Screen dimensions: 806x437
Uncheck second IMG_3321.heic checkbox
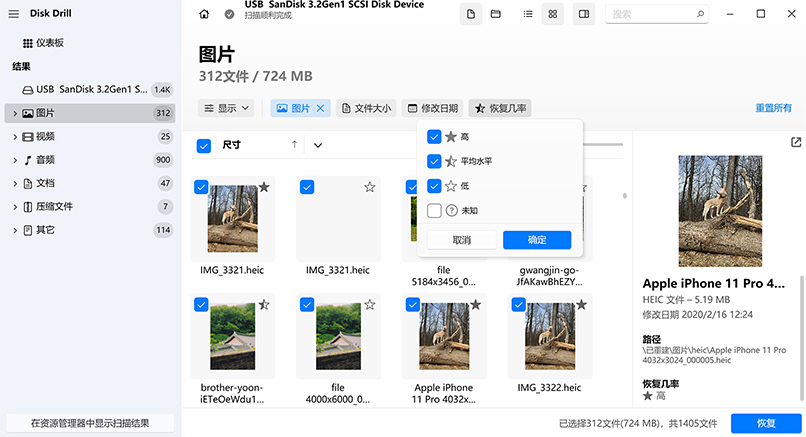(307, 188)
